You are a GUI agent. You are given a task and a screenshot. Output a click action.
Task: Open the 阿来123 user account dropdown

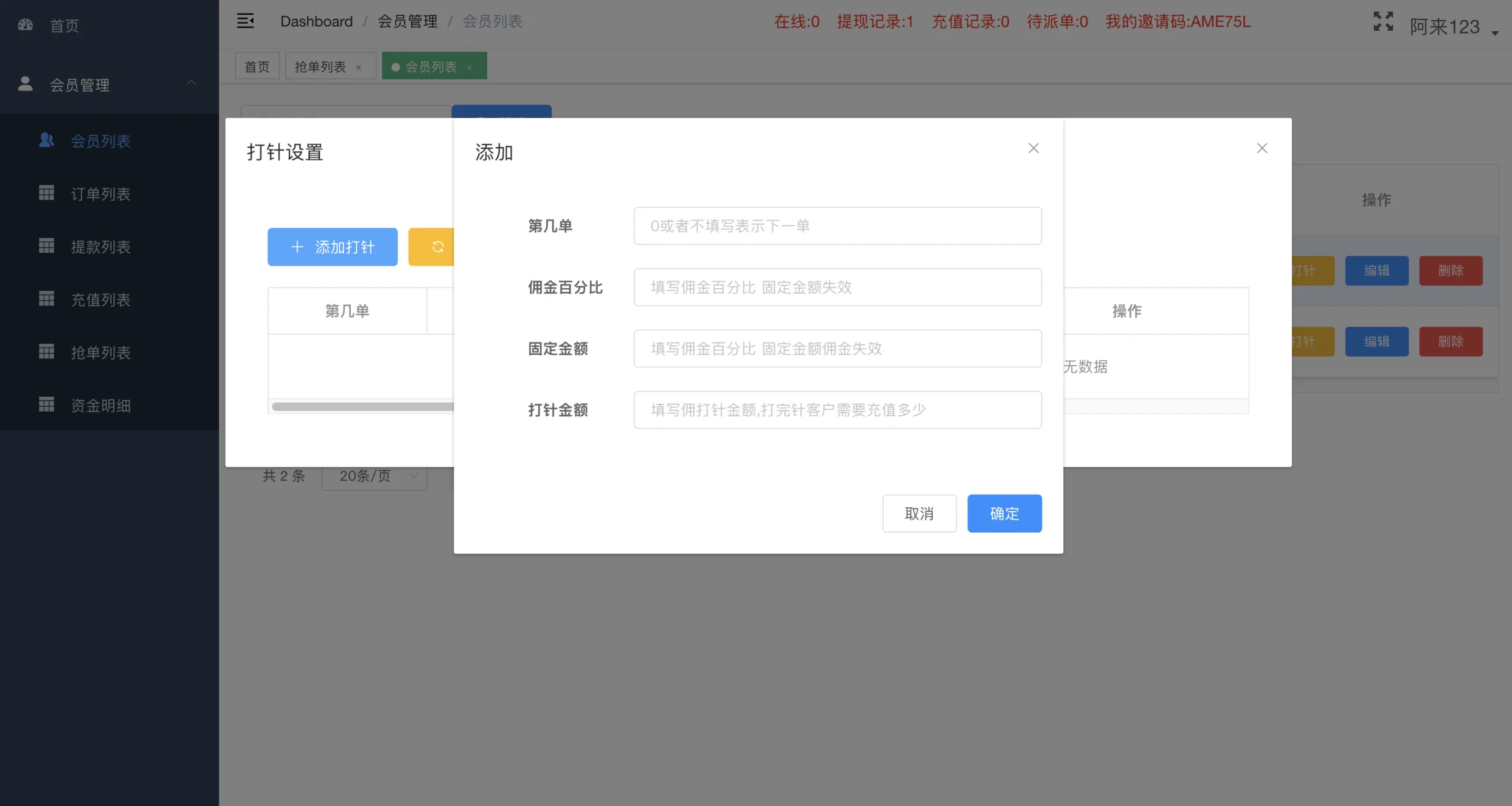1448,27
